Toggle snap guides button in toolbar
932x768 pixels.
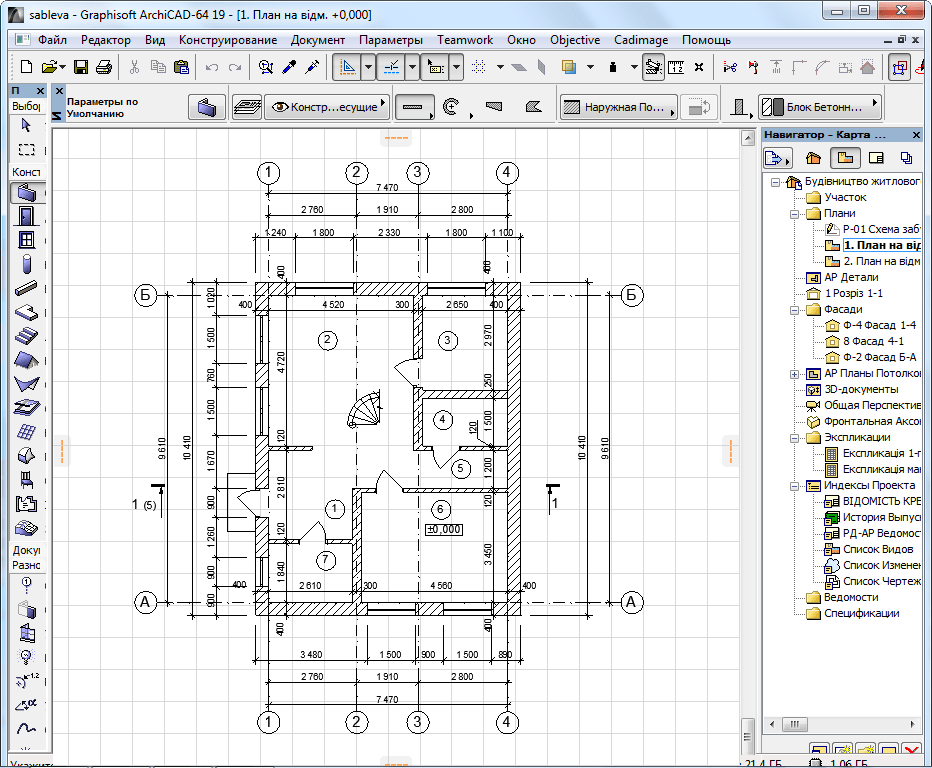[x=391, y=67]
